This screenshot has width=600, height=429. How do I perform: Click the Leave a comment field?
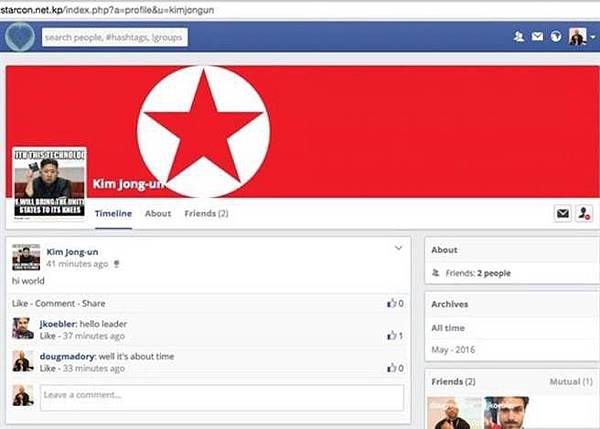222,398
